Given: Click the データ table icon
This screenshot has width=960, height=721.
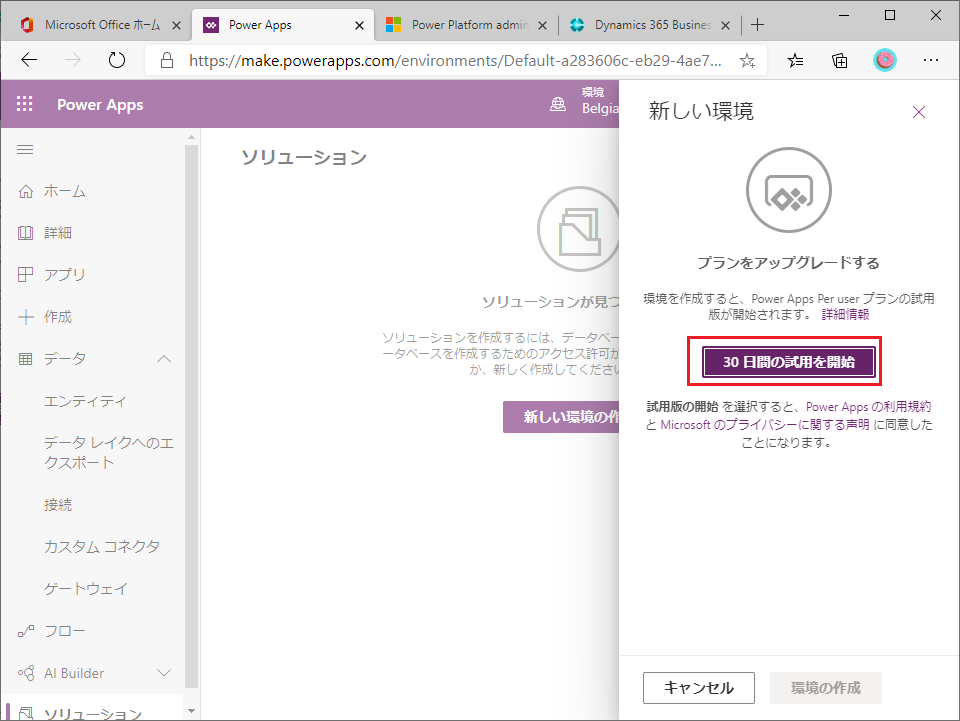Looking at the screenshot, I should tap(26, 359).
